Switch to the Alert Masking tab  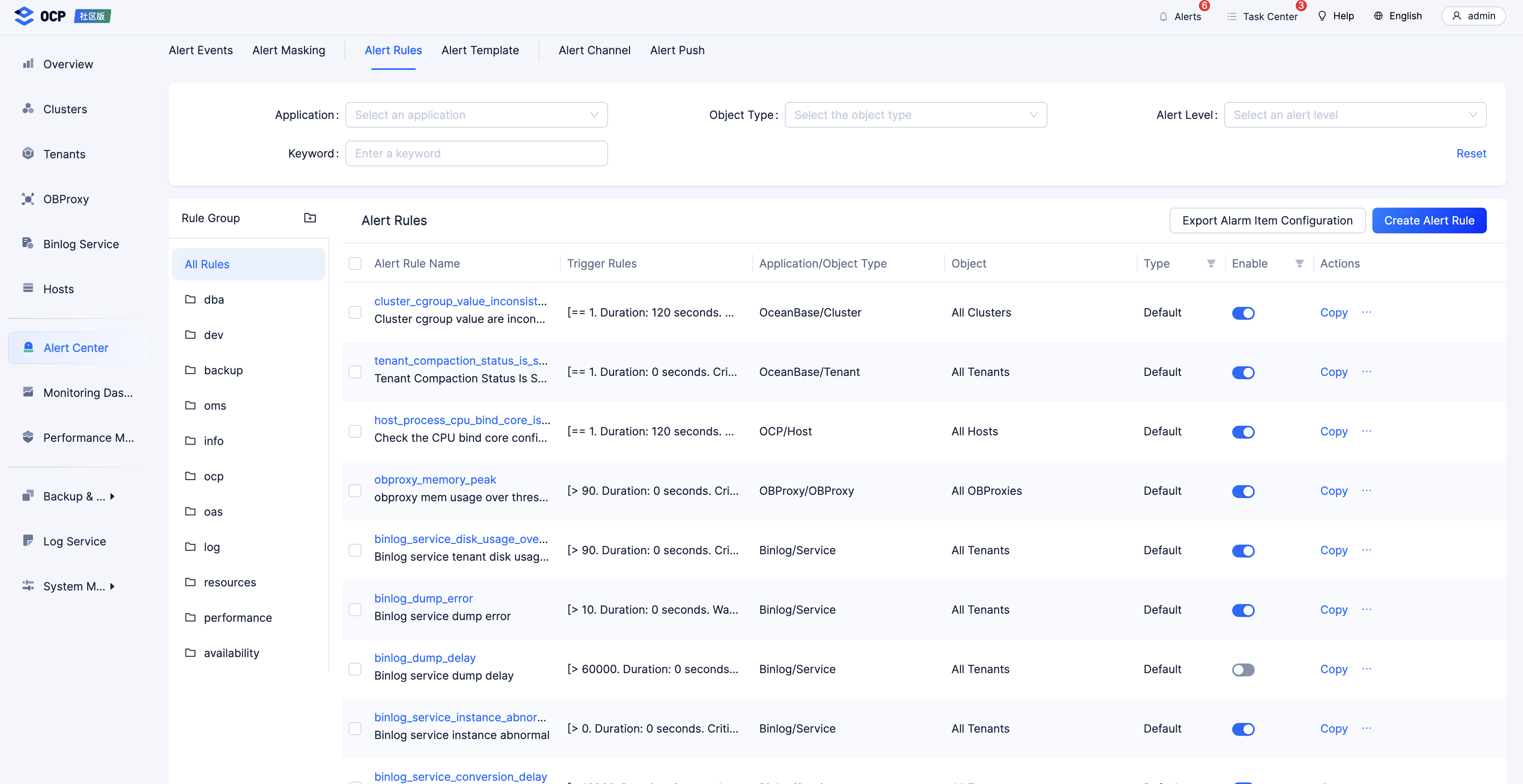pyautogui.click(x=288, y=50)
